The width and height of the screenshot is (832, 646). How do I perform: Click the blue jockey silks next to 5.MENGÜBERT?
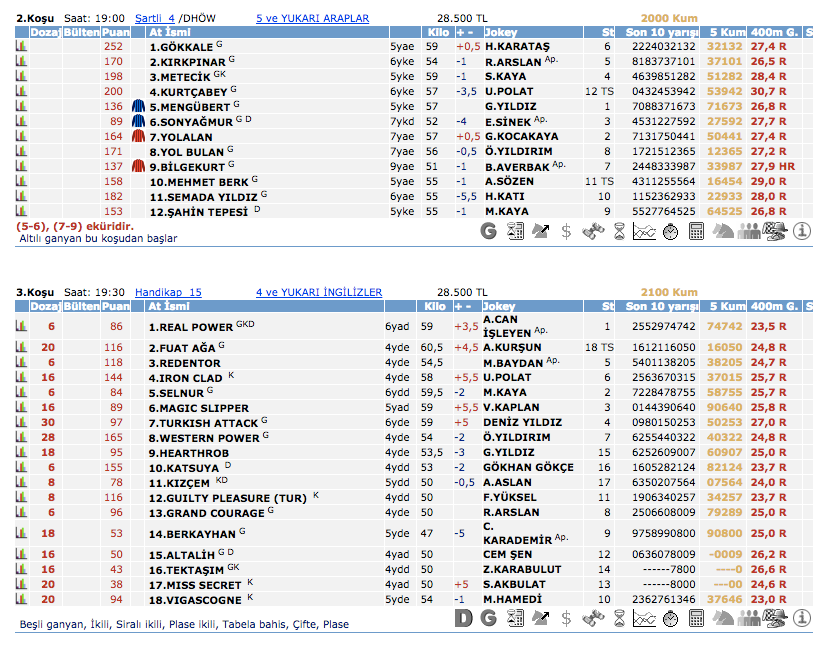click(140, 106)
